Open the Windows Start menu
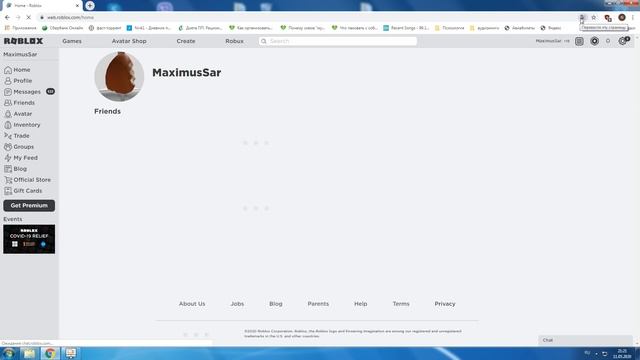The width and height of the screenshot is (640, 360). pos(9,353)
